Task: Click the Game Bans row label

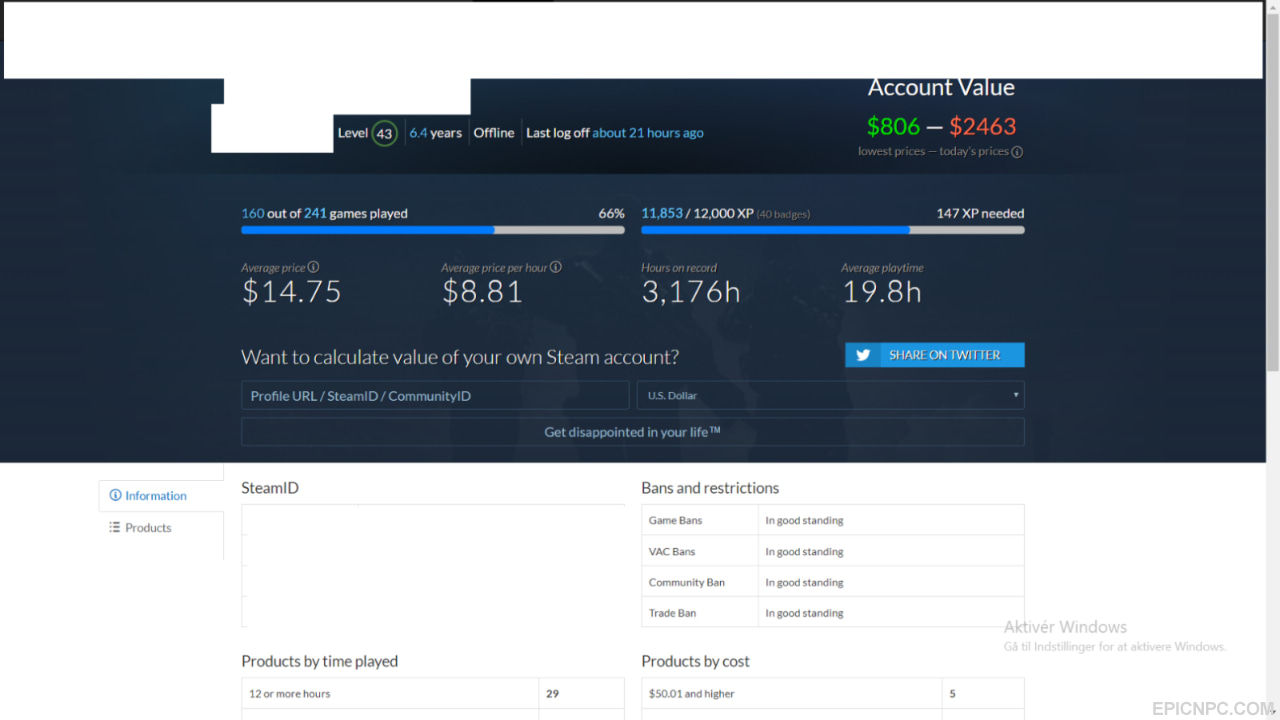Action: pos(676,520)
